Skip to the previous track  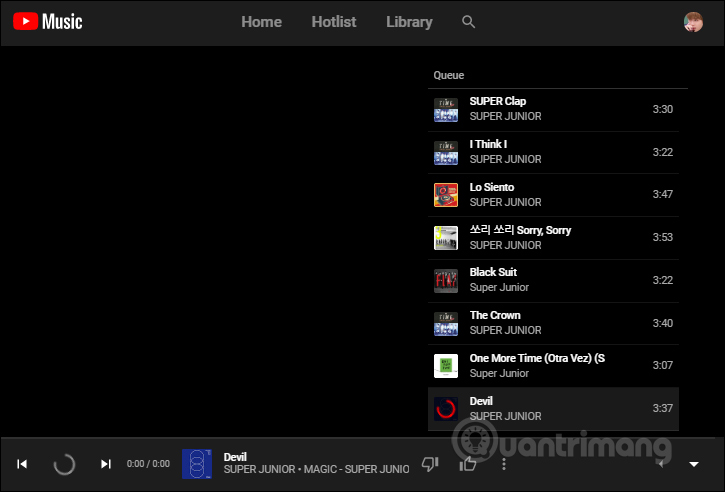point(22,463)
